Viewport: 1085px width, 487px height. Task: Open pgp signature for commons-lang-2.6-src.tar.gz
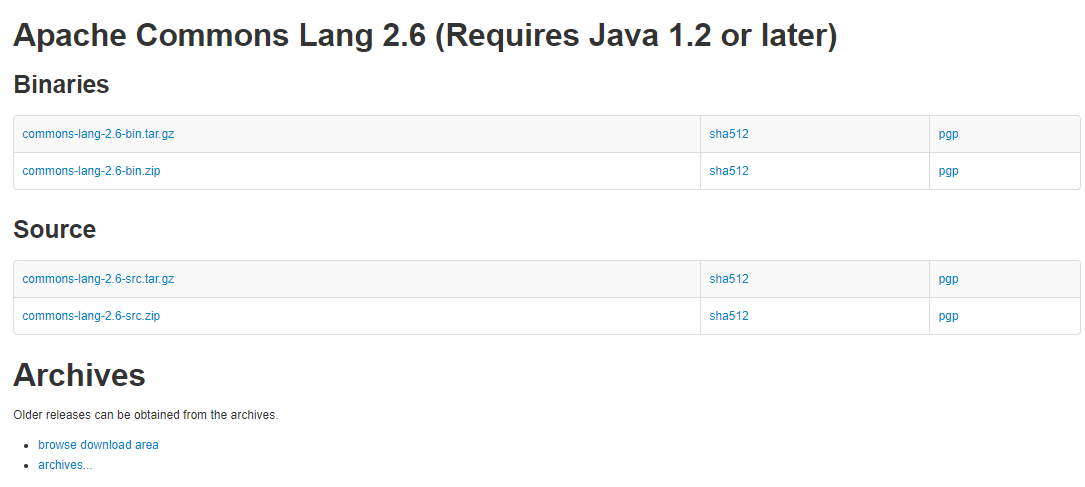tap(949, 280)
